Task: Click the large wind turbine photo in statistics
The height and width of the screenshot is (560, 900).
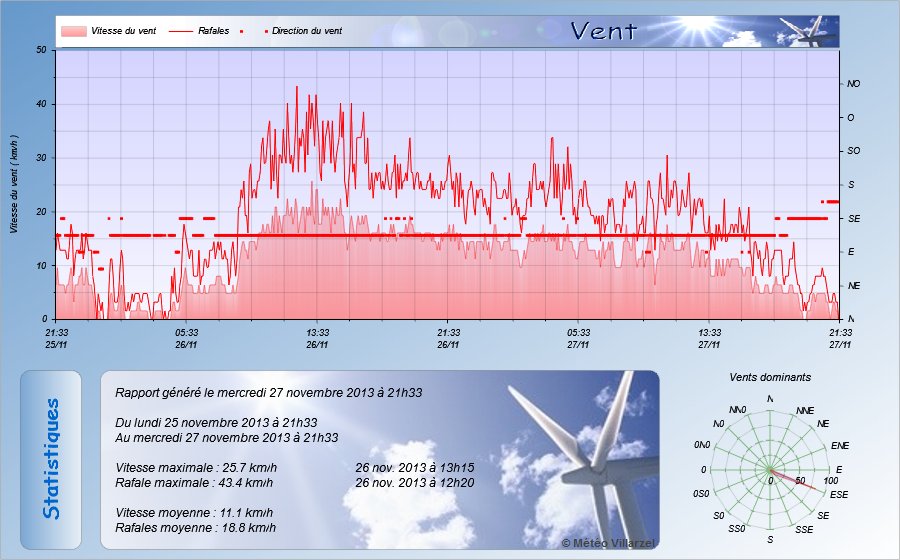Action: [x=580, y=460]
